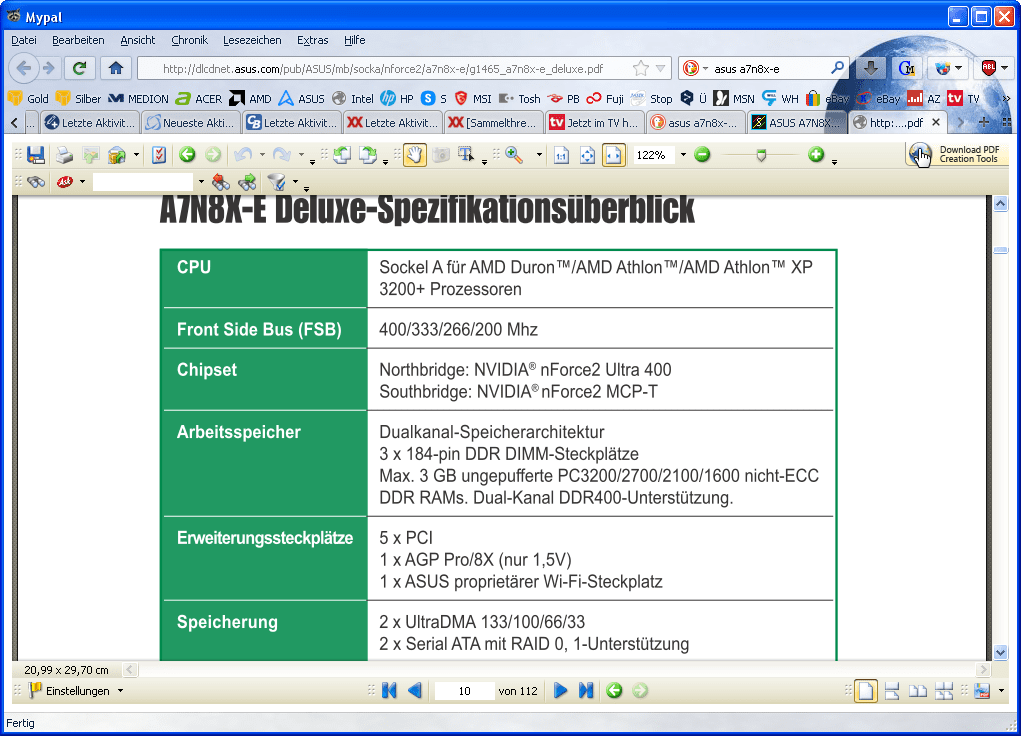Print the document using the printer icon

click(64, 155)
